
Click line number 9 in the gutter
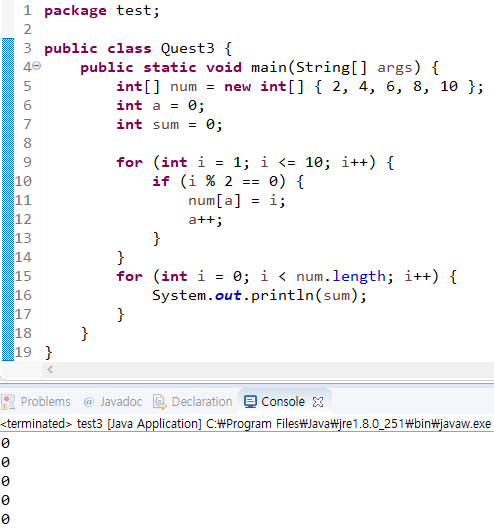click(x=27, y=162)
